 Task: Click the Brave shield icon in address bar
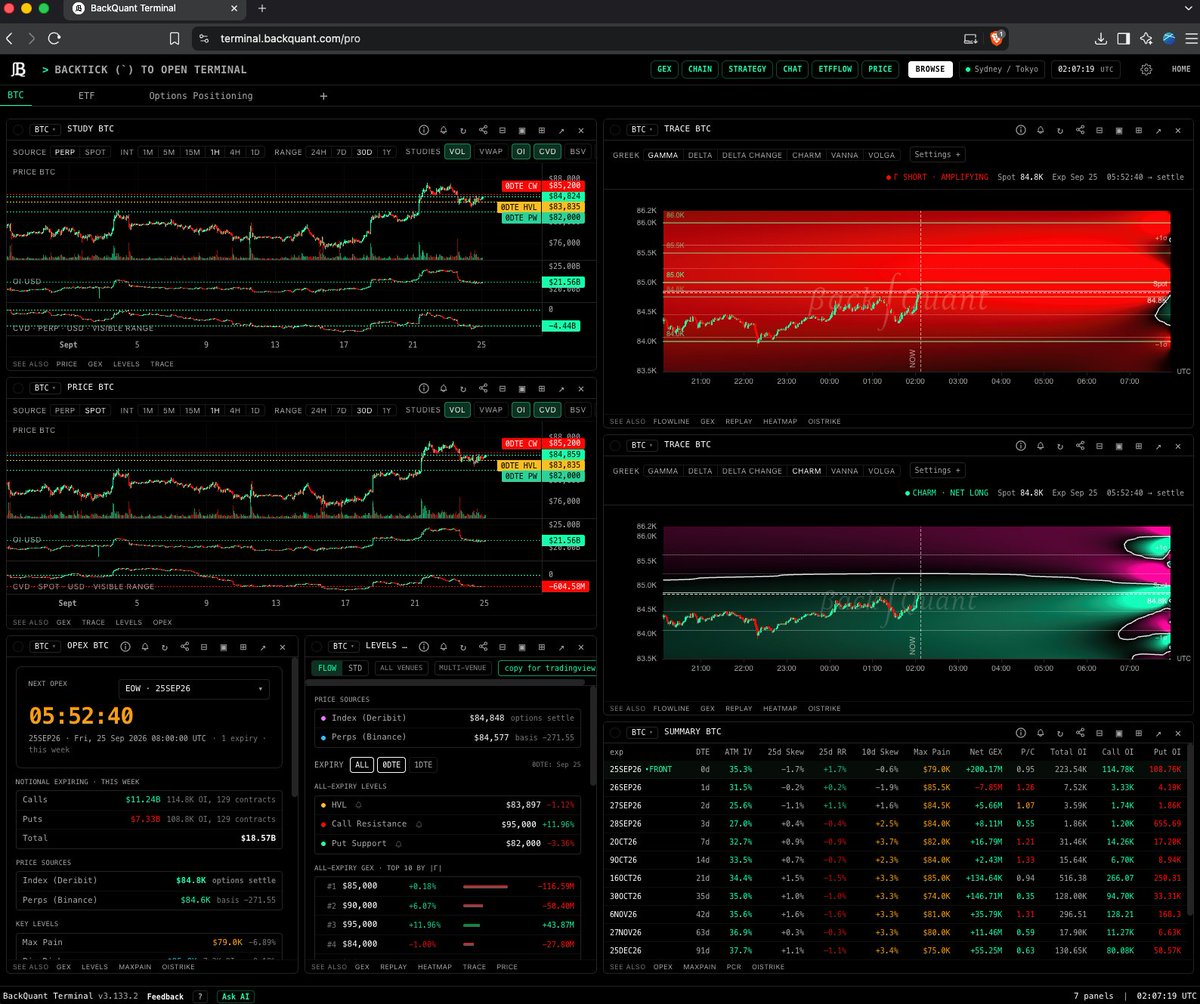[997, 38]
